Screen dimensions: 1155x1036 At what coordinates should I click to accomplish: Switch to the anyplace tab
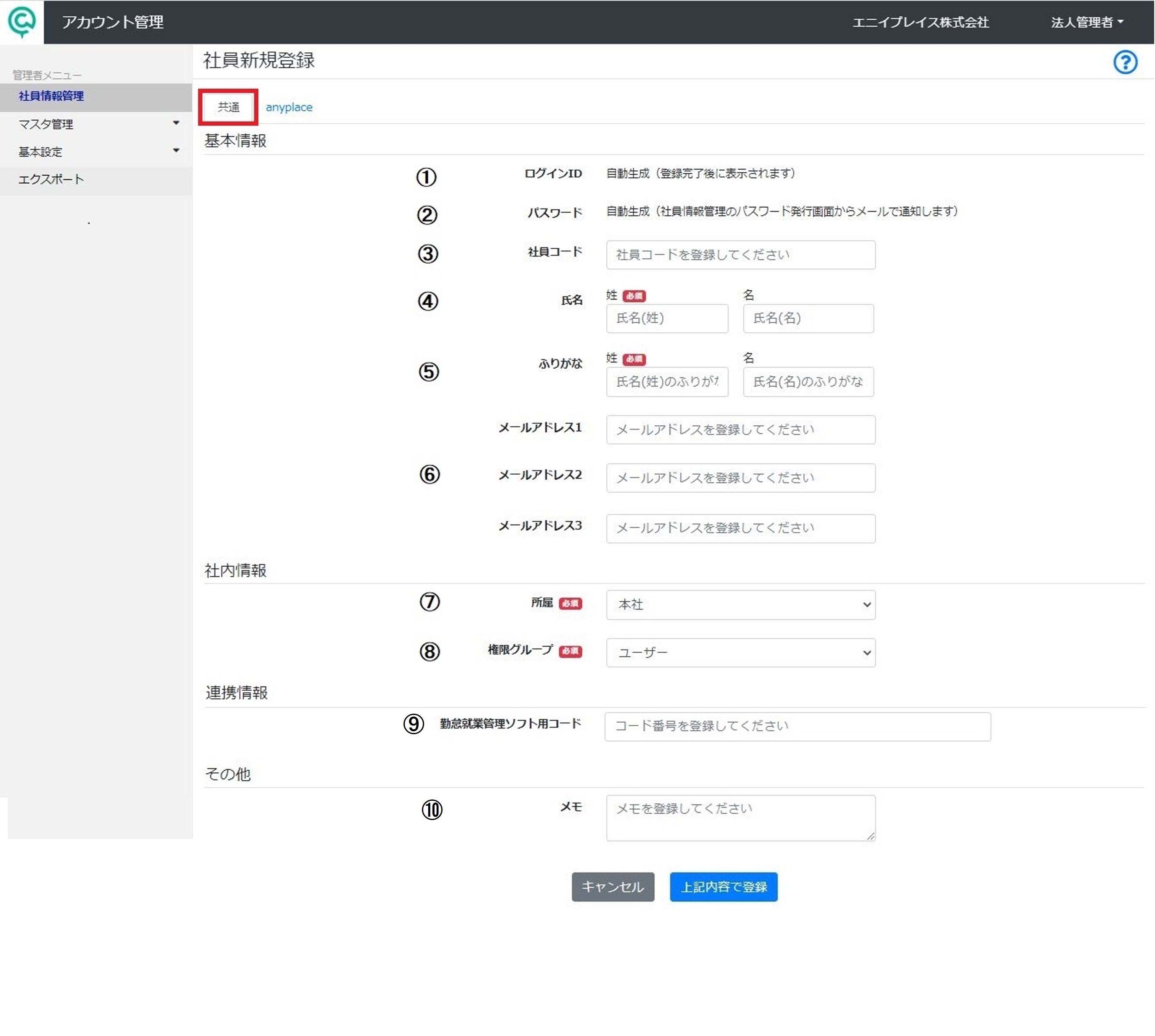click(x=288, y=107)
